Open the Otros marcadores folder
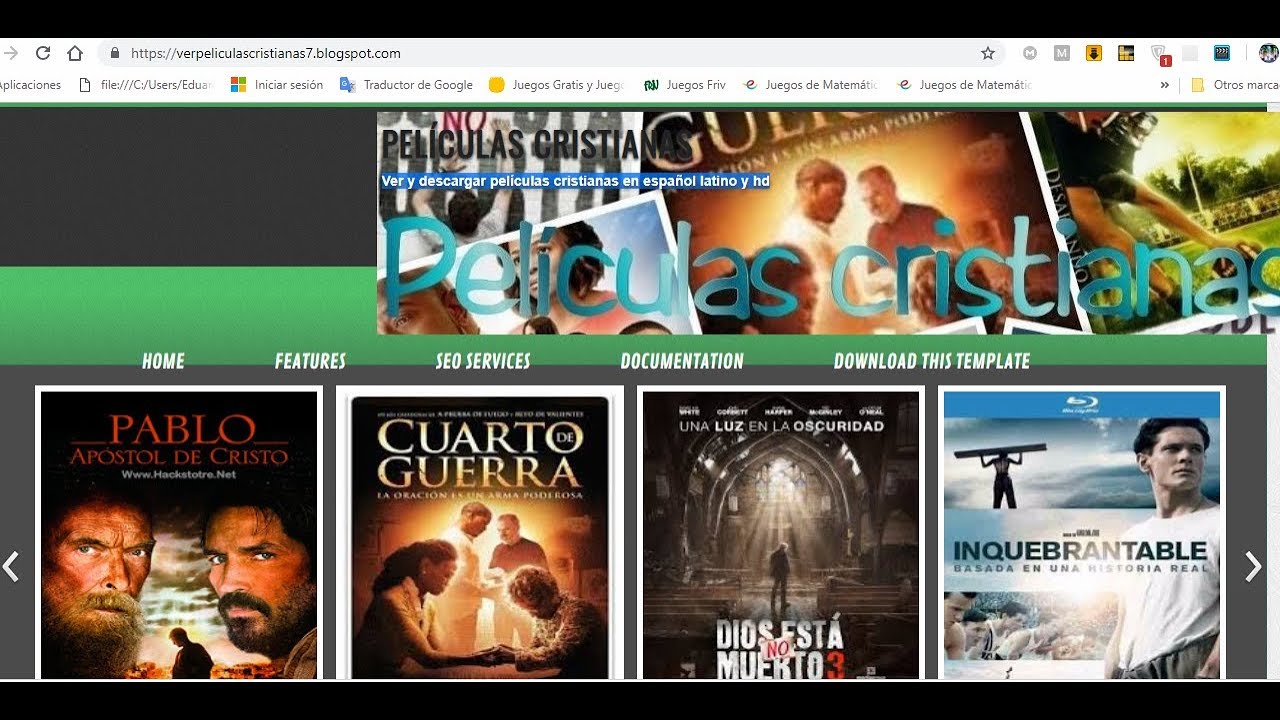This screenshot has width=1280, height=720. [x=1235, y=85]
